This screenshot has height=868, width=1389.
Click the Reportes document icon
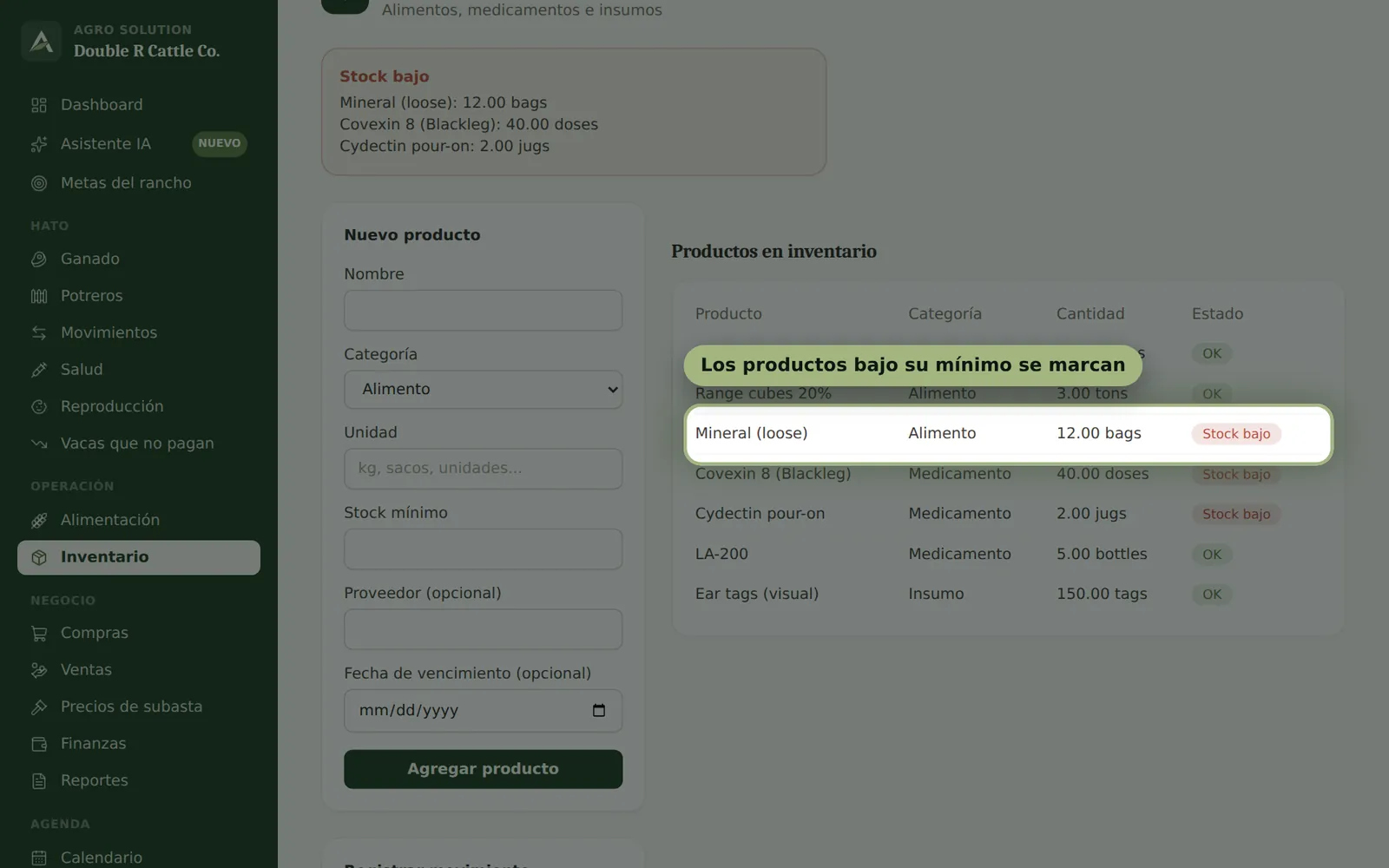coord(39,781)
